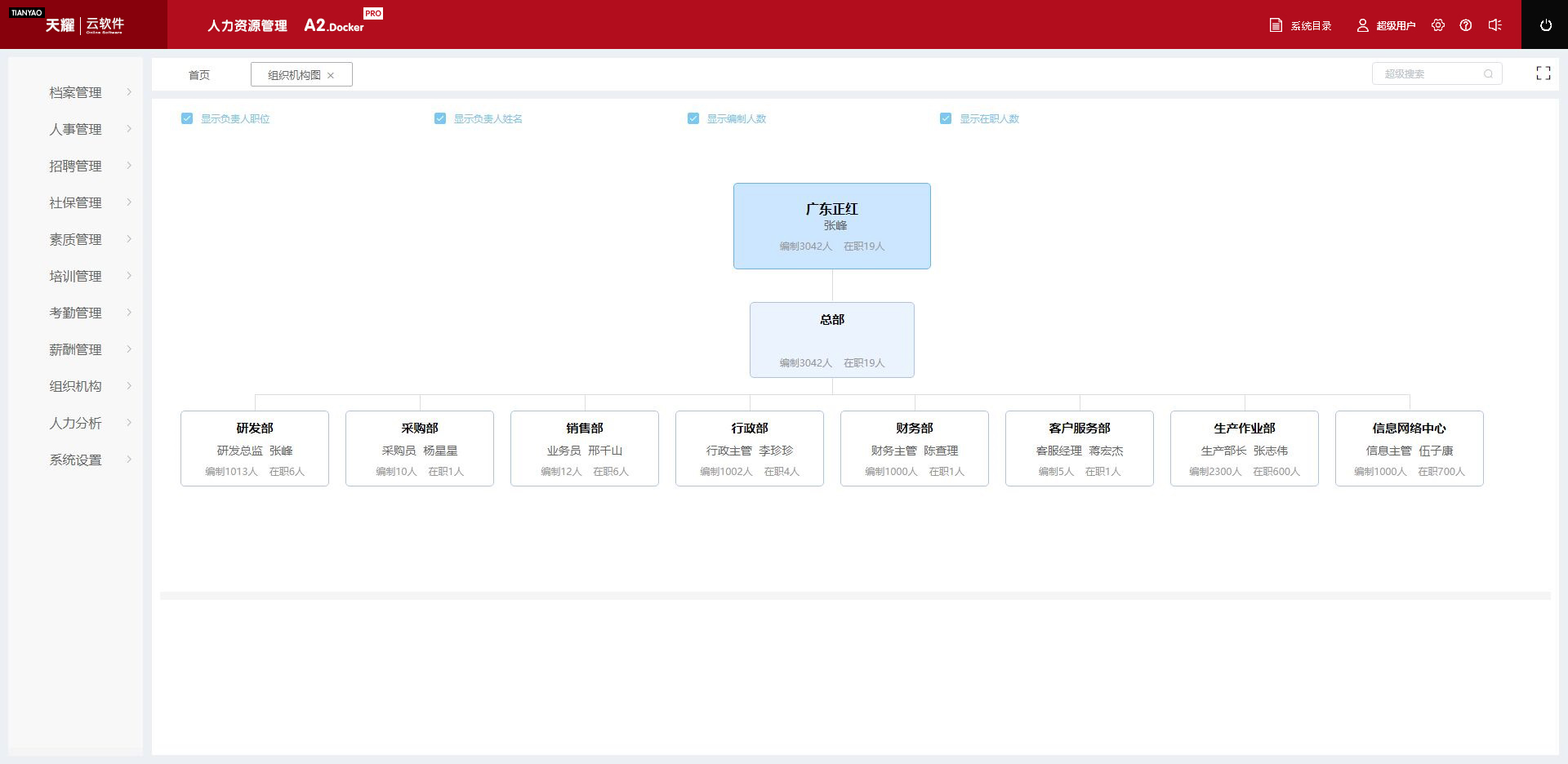Select the 研发部 department node
Screen dimensions: 1568x764
click(x=255, y=448)
